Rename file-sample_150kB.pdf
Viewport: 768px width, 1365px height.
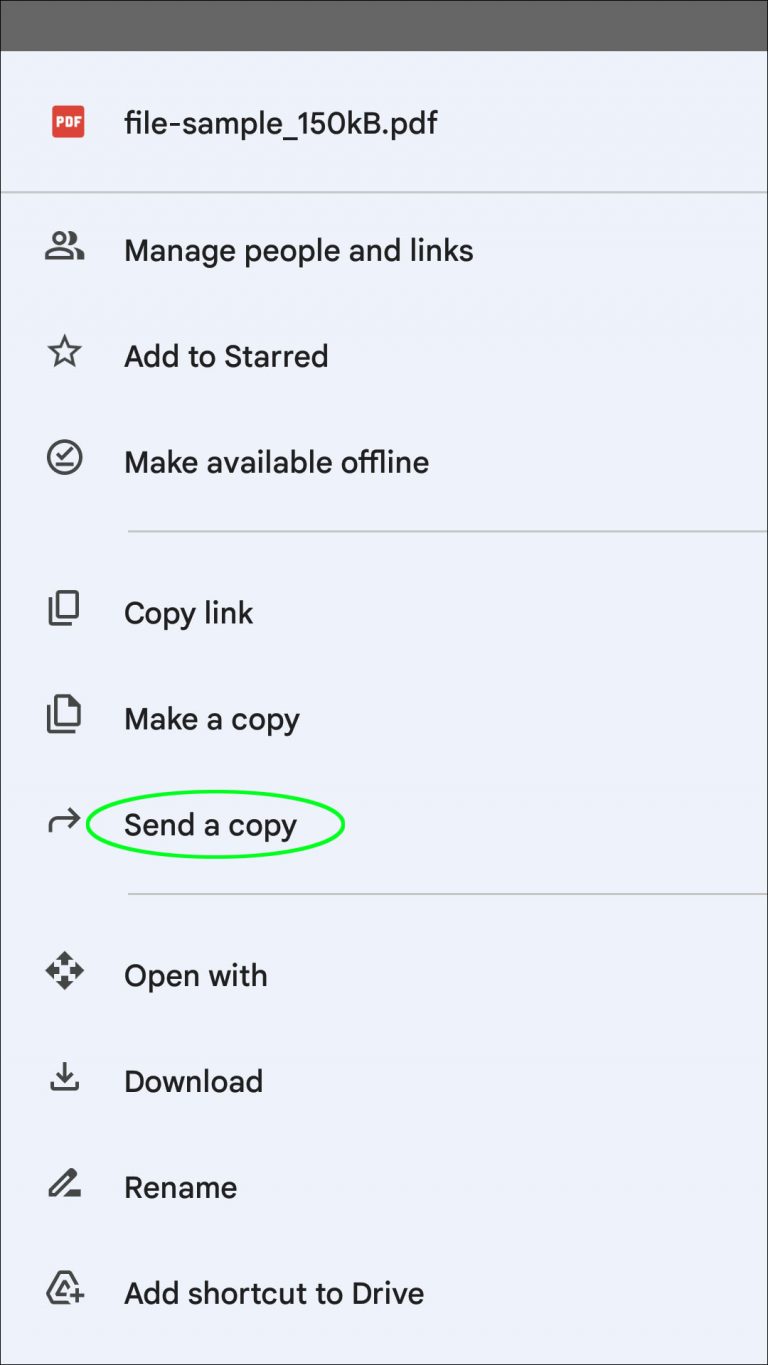click(x=181, y=1187)
